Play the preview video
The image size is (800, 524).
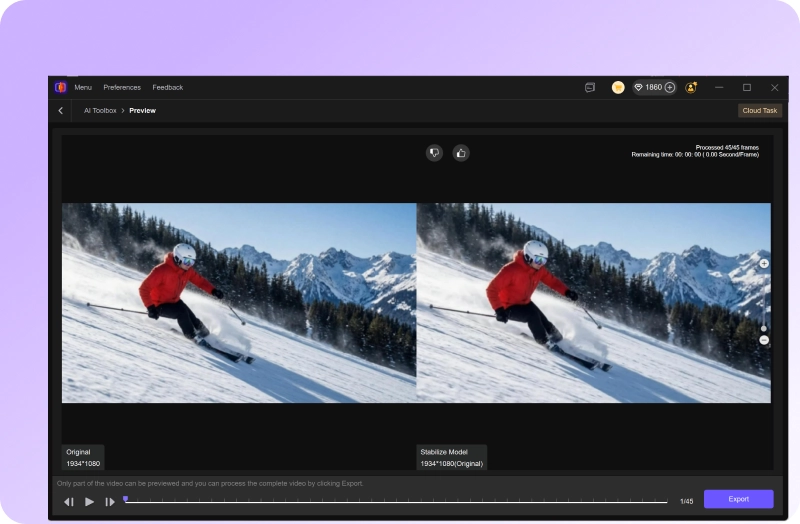click(x=89, y=502)
